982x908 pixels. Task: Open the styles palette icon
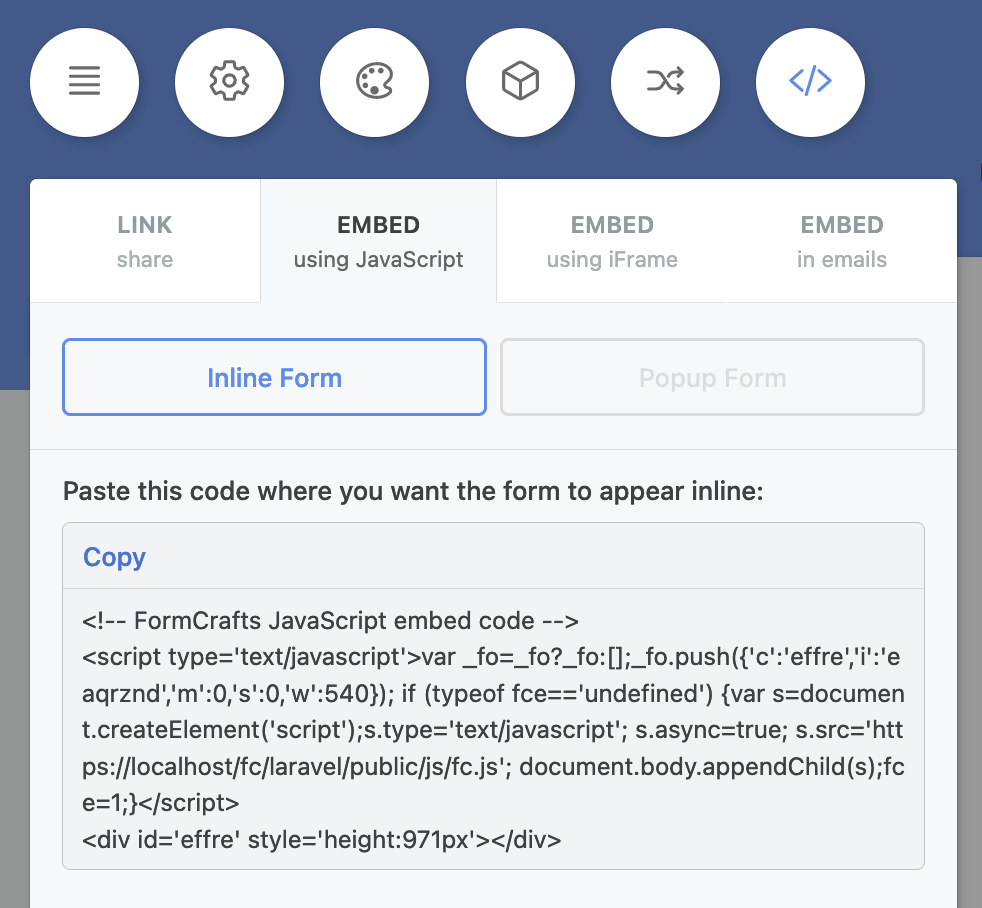375,82
